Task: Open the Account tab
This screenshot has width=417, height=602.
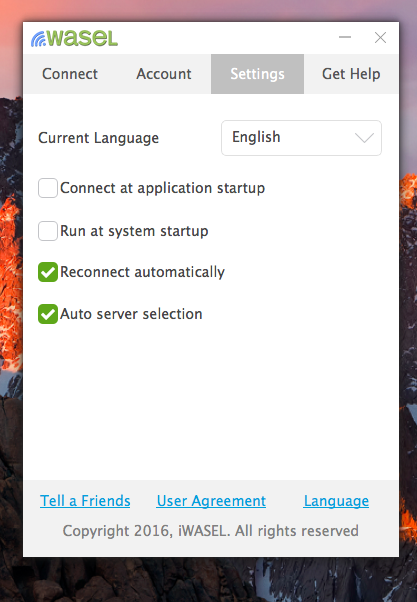Action: point(164,74)
